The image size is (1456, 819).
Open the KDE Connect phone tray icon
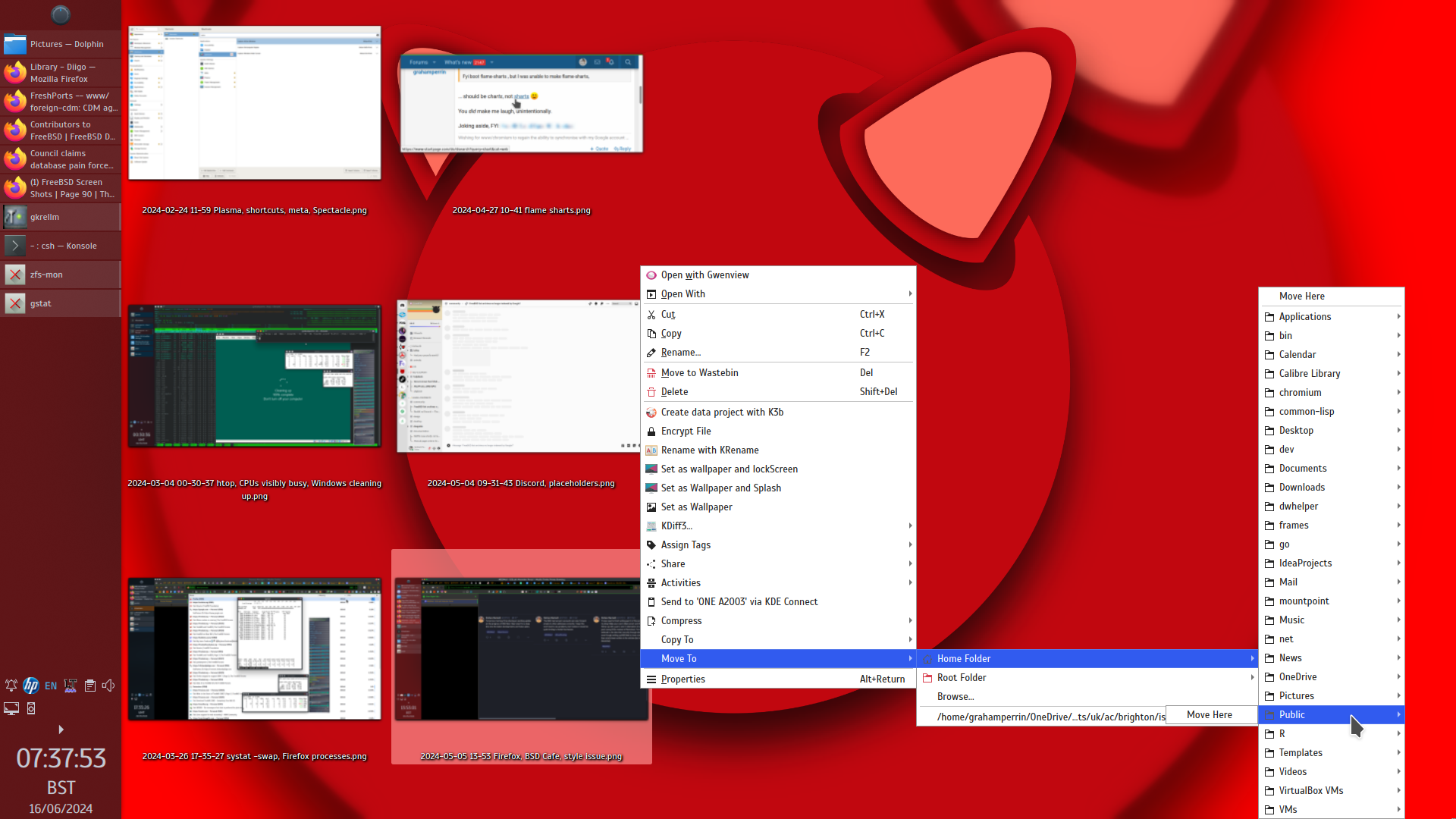click(x=31, y=708)
